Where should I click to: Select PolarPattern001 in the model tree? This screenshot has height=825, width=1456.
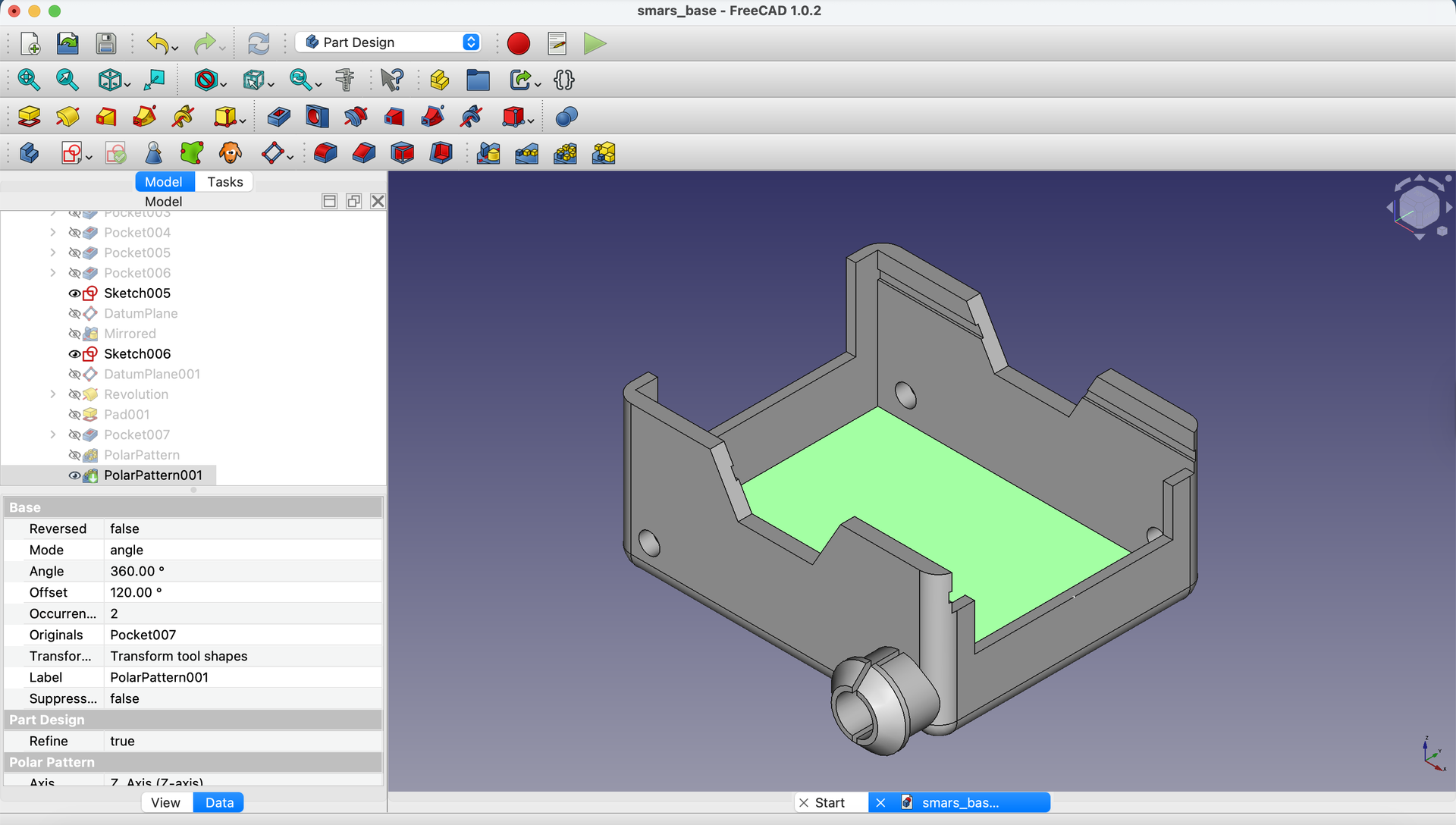click(x=152, y=475)
